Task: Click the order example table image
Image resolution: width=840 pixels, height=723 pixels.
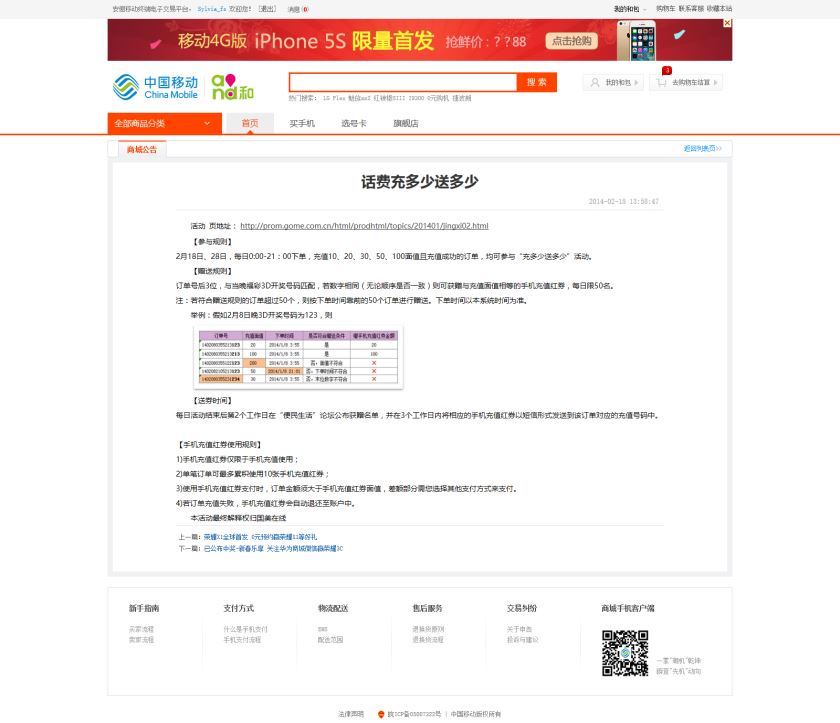Action: point(298,357)
